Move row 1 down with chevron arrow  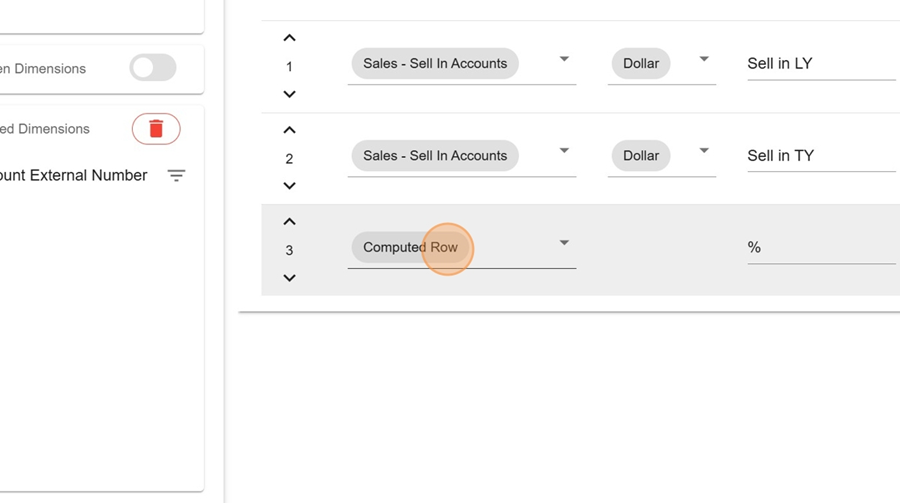coord(289,94)
